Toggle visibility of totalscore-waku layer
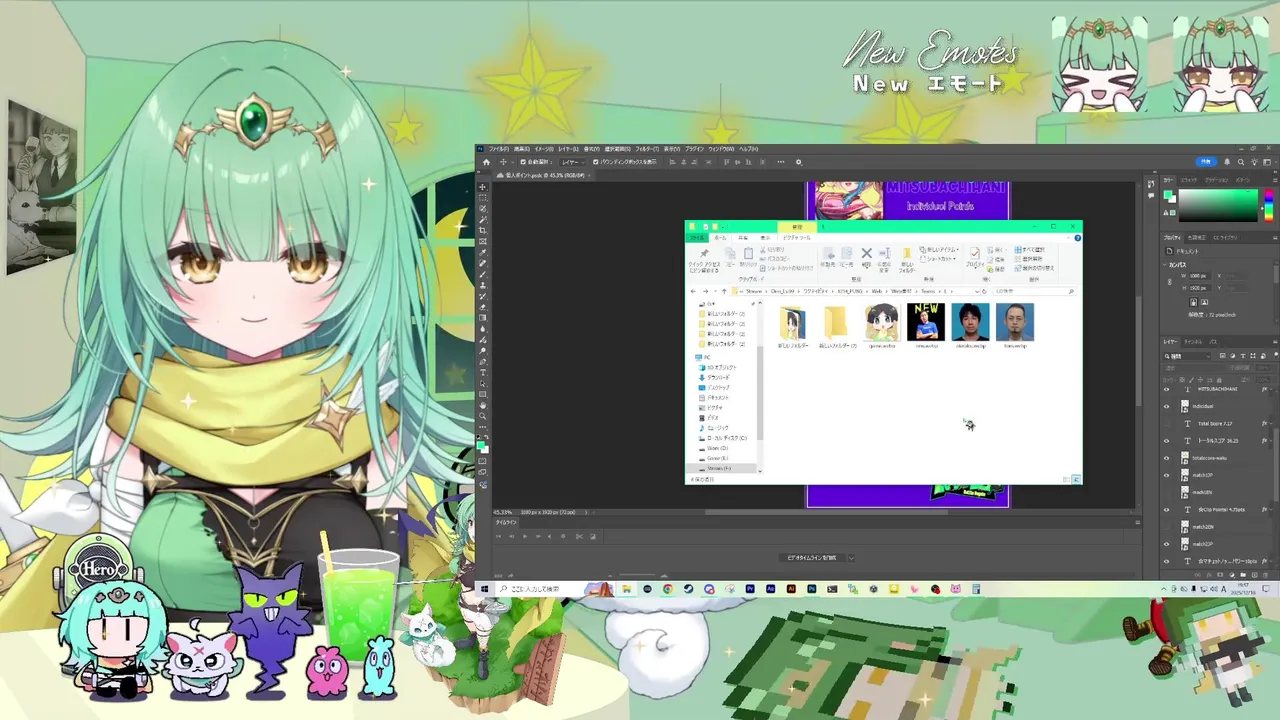This screenshot has height=720, width=1280. [x=1166, y=458]
